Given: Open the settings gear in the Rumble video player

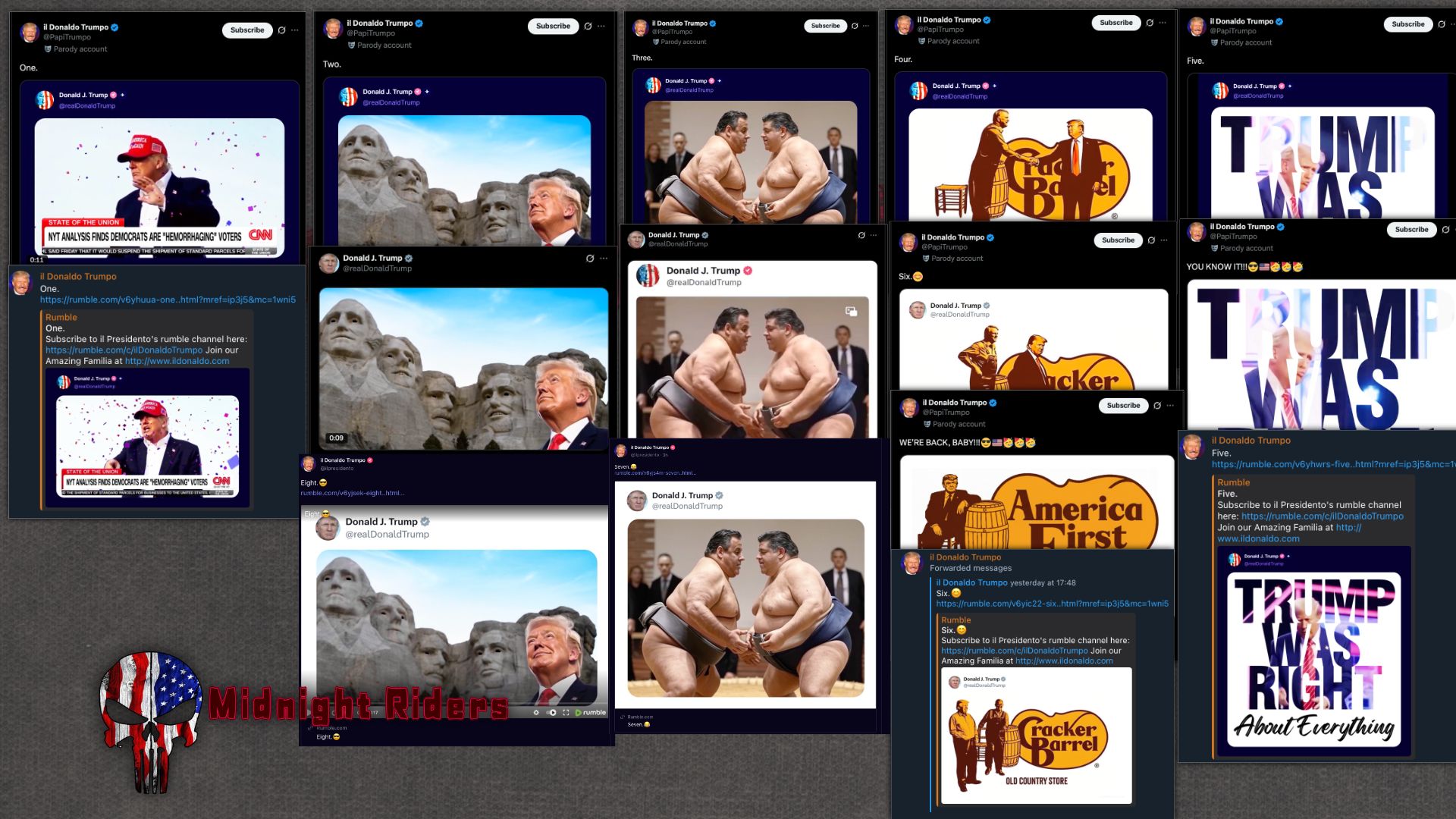Looking at the screenshot, I should pos(536,713).
